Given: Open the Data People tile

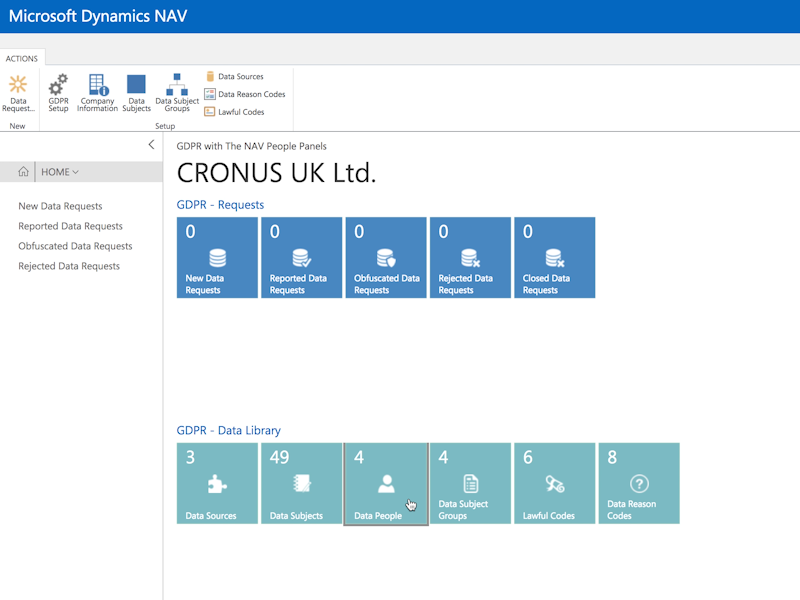Looking at the screenshot, I should [x=386, y=483].
